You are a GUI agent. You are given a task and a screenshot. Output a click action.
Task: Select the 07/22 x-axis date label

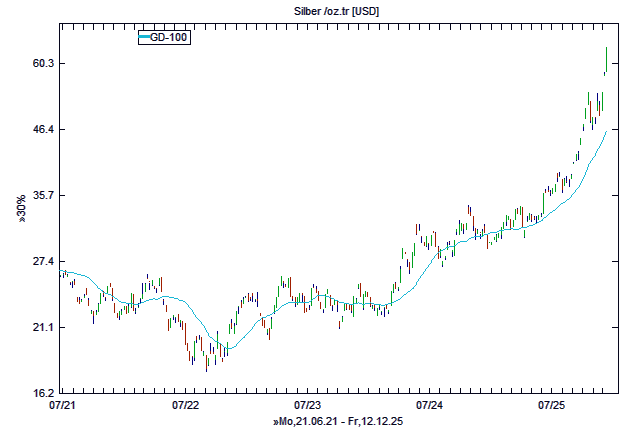[x=186, y=406]
